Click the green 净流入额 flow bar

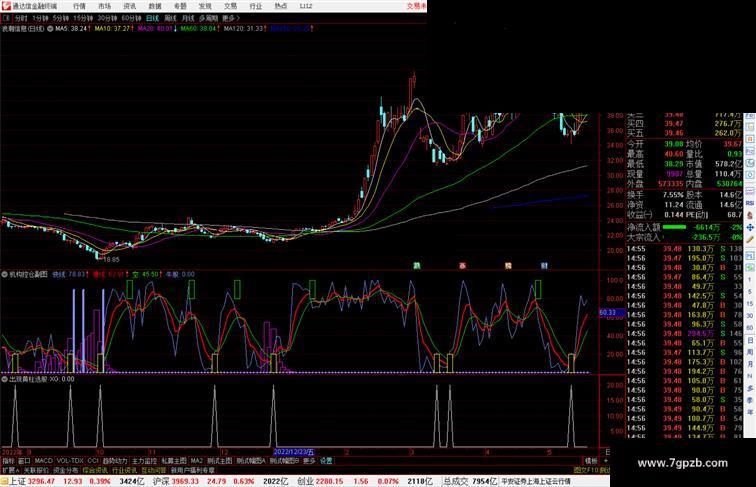click(674, 227)
